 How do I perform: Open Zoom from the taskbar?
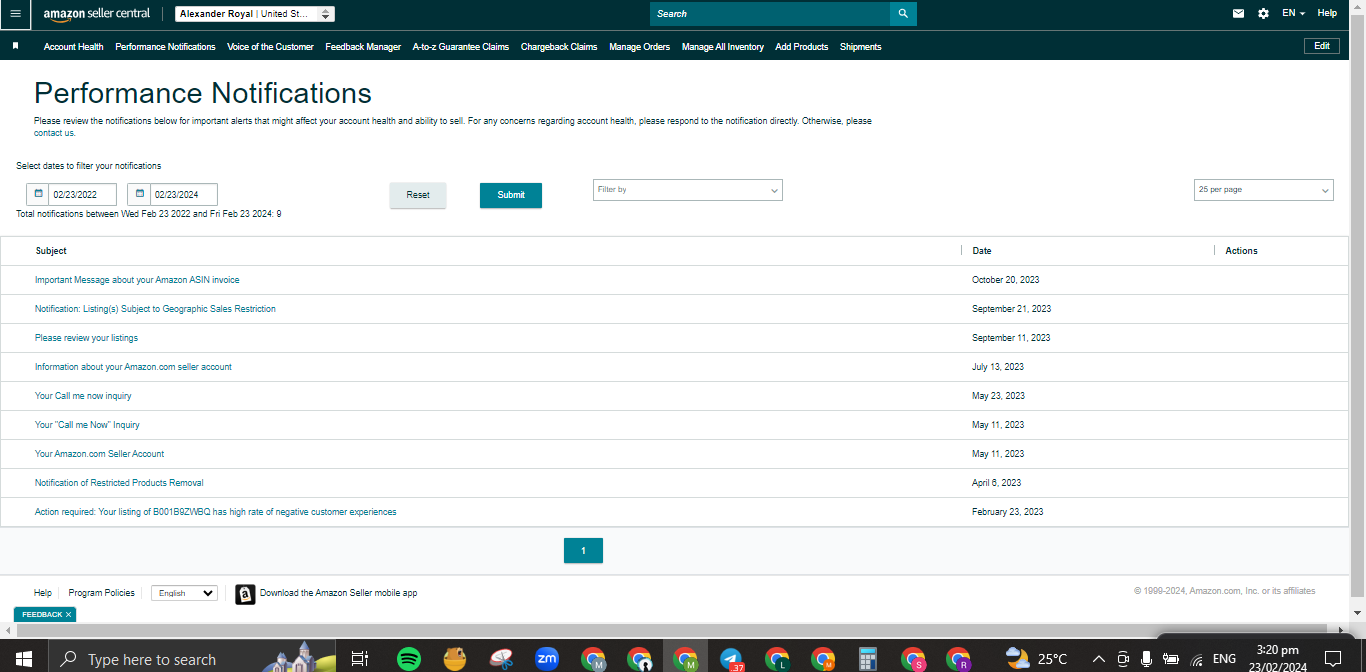pos(547,658)
